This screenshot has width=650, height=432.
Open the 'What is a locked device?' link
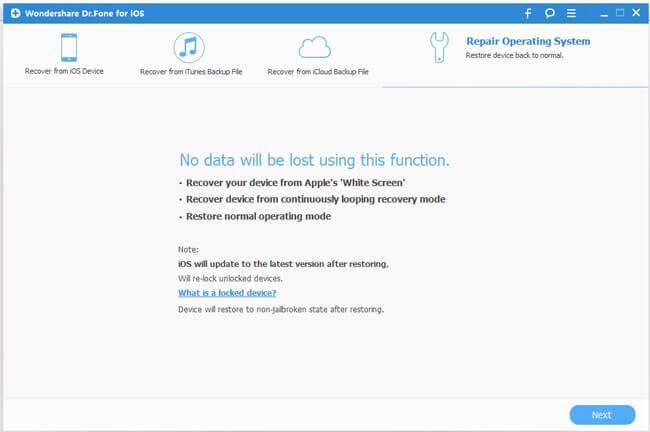click(x=227, y=293)
